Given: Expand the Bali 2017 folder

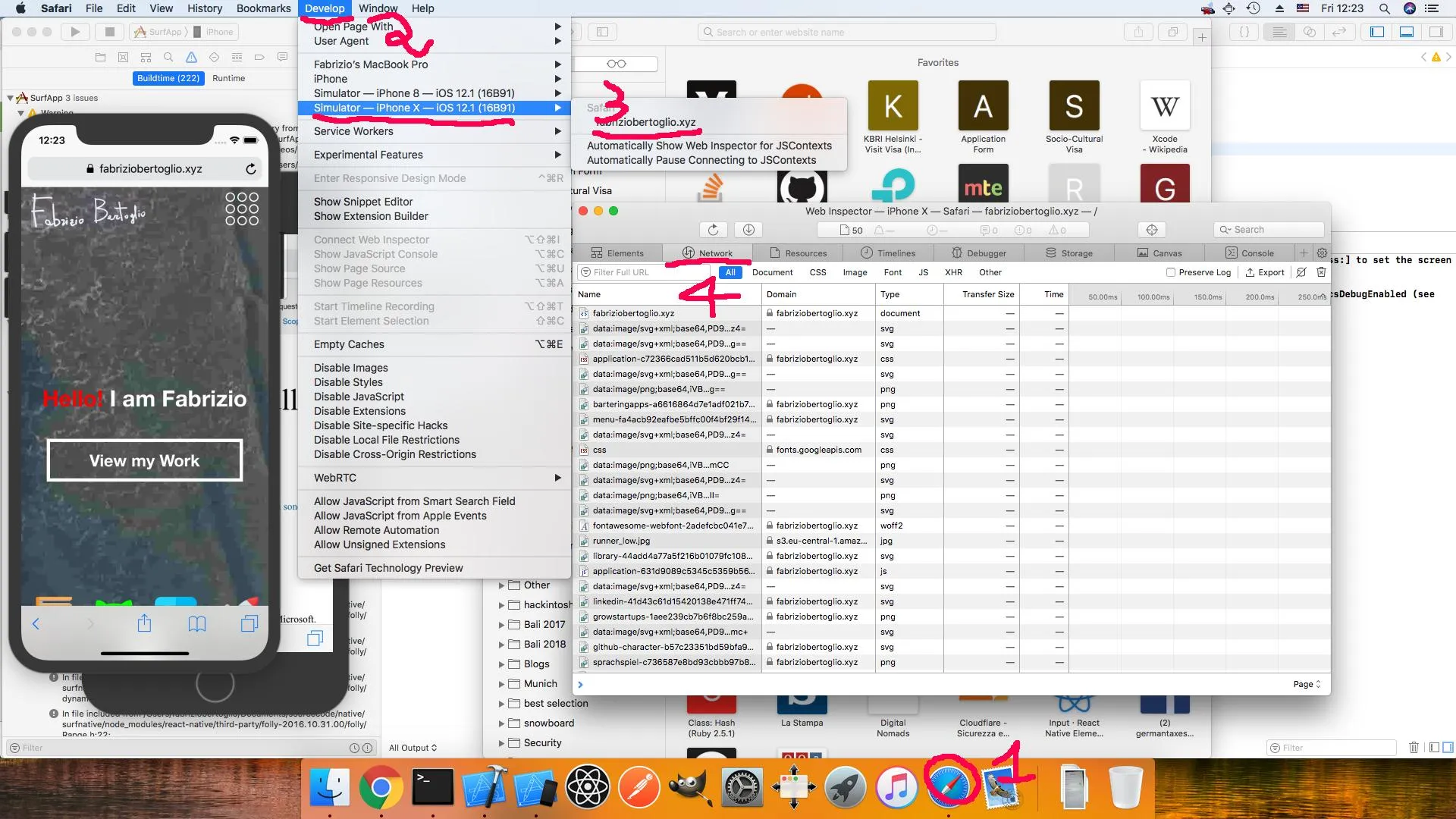Looking at the screenshot, I should [x=501, y=625].
